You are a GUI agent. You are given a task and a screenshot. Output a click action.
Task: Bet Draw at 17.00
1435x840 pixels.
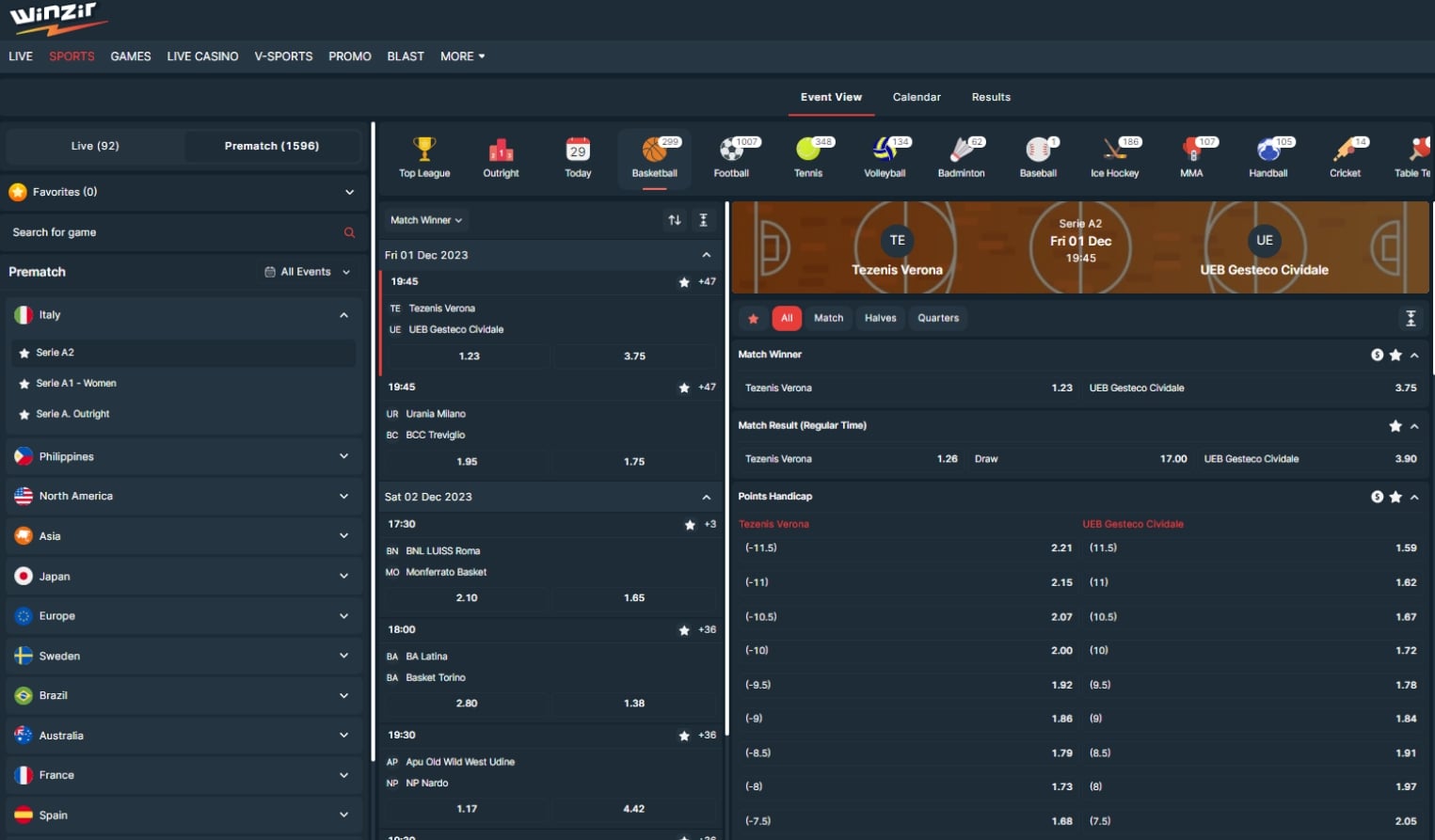[x=1080, y=459]
